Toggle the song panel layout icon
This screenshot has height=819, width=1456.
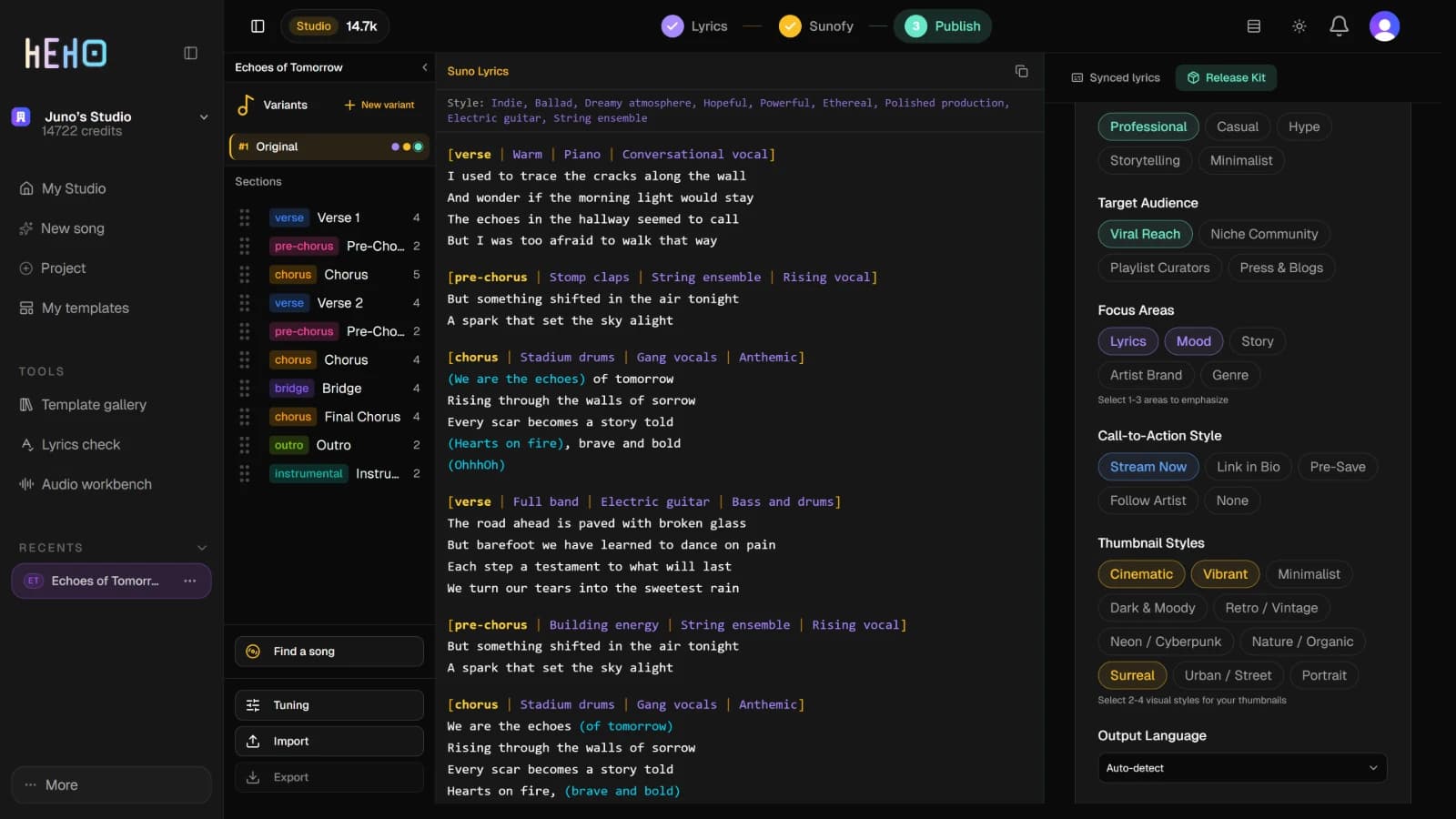click(x=258, y=26)
